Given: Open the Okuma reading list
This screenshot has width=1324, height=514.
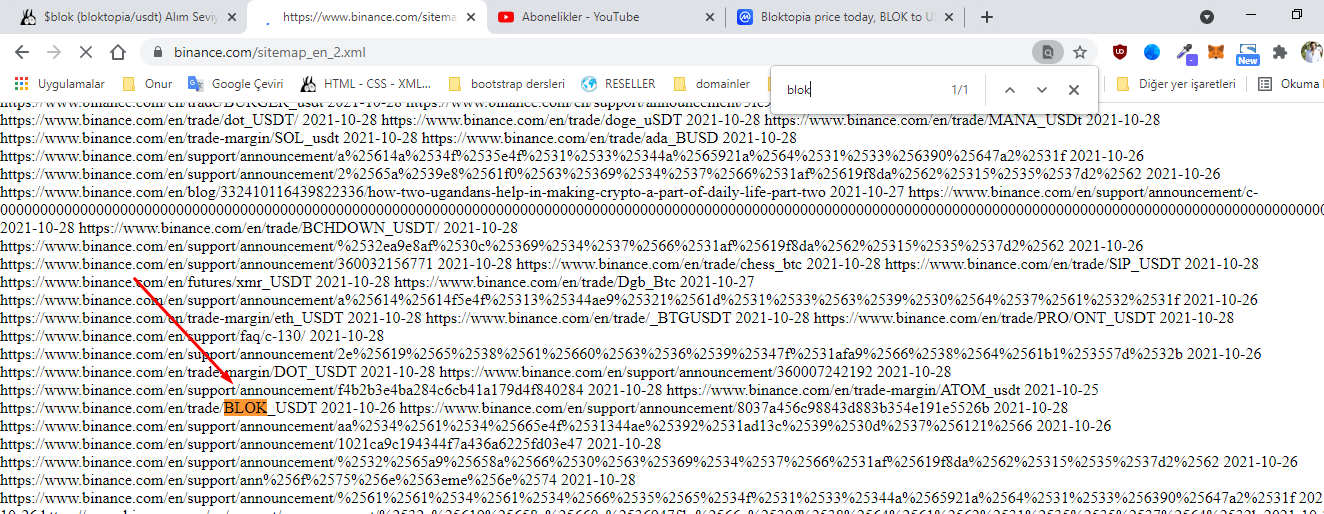Looking at the screenshot, I should [x=1290, y=84].
